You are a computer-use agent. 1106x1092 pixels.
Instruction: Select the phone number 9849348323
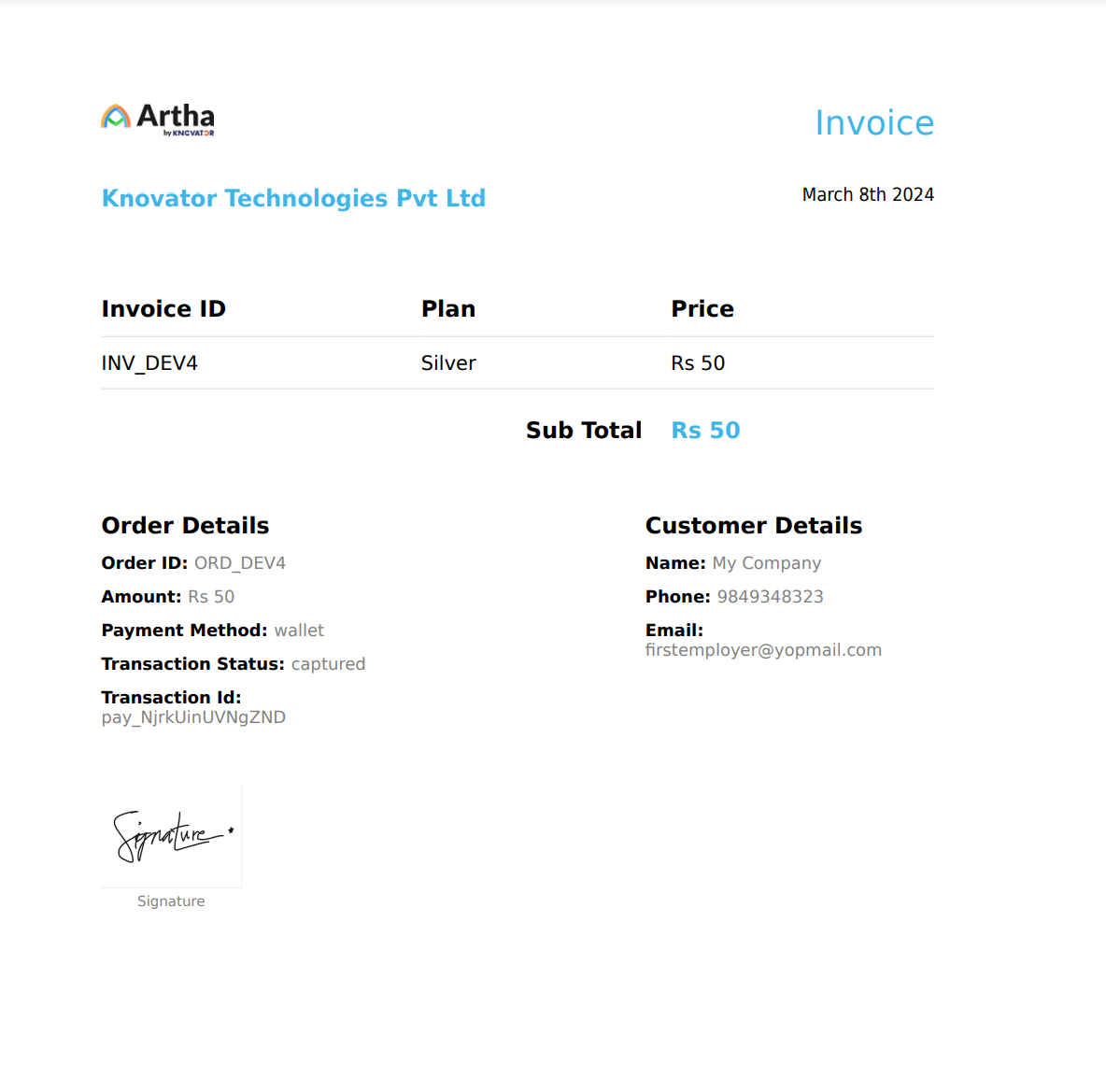point(770,597)
